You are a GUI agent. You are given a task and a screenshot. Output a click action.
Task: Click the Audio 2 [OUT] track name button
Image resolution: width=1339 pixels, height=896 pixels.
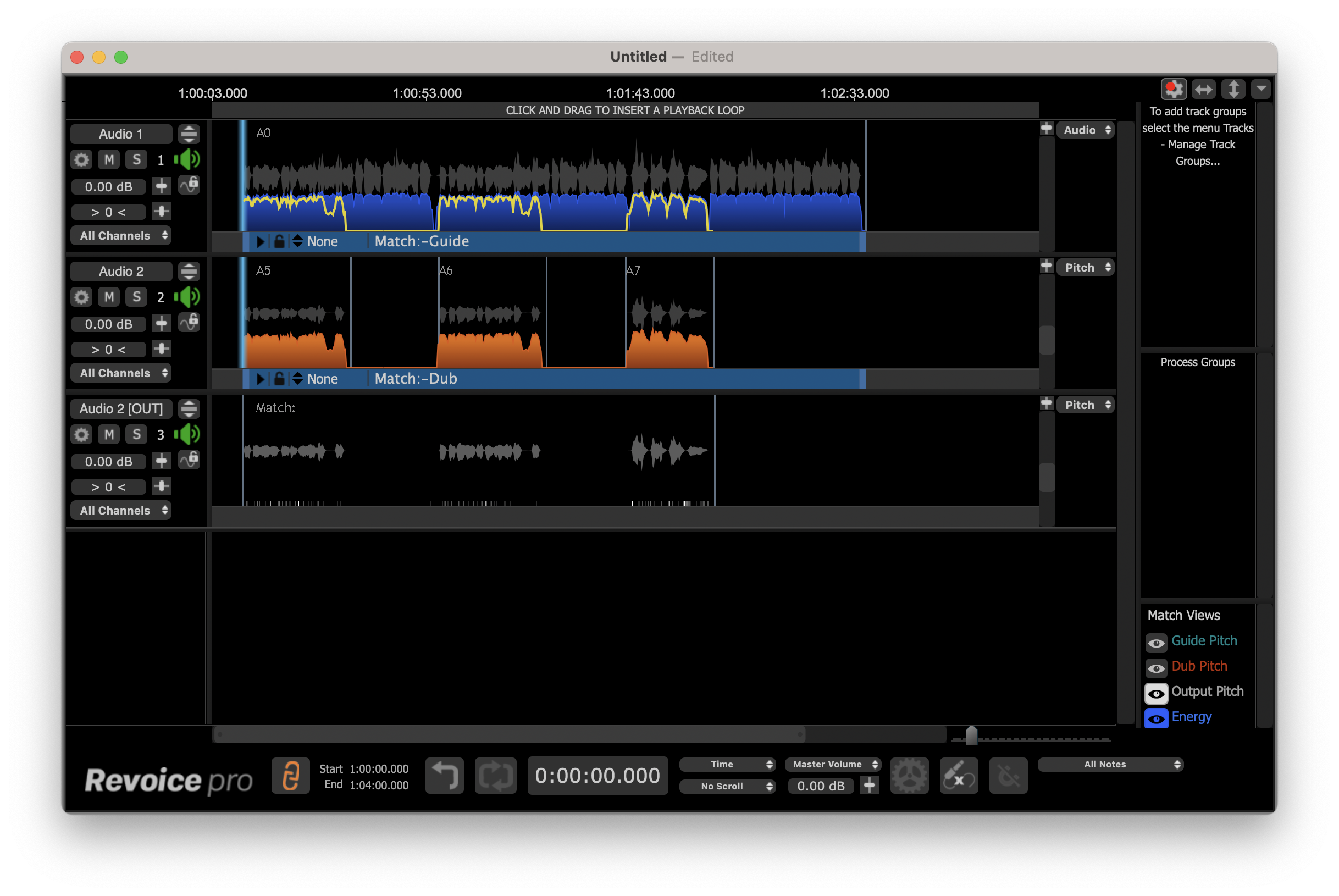click(121, 408)
